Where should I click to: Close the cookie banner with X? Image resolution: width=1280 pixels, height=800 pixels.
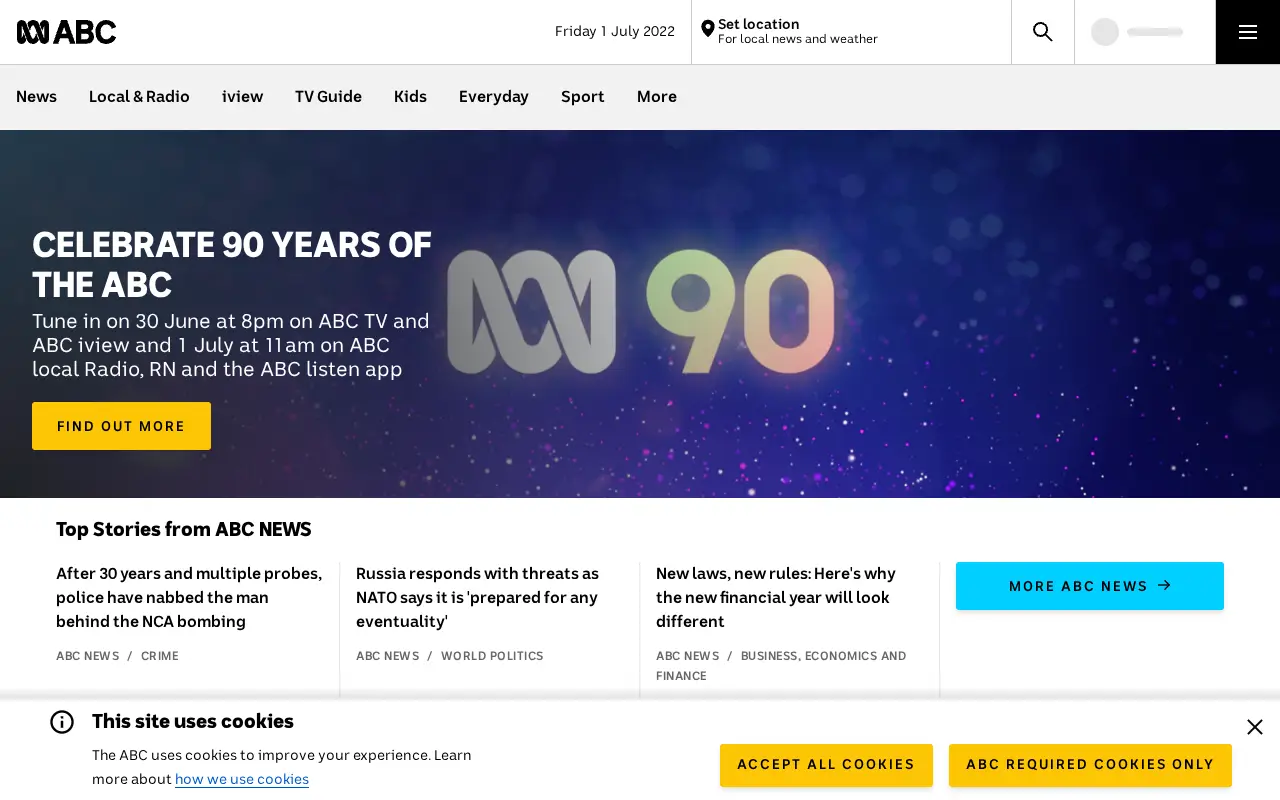click(x=1255, y=727)
